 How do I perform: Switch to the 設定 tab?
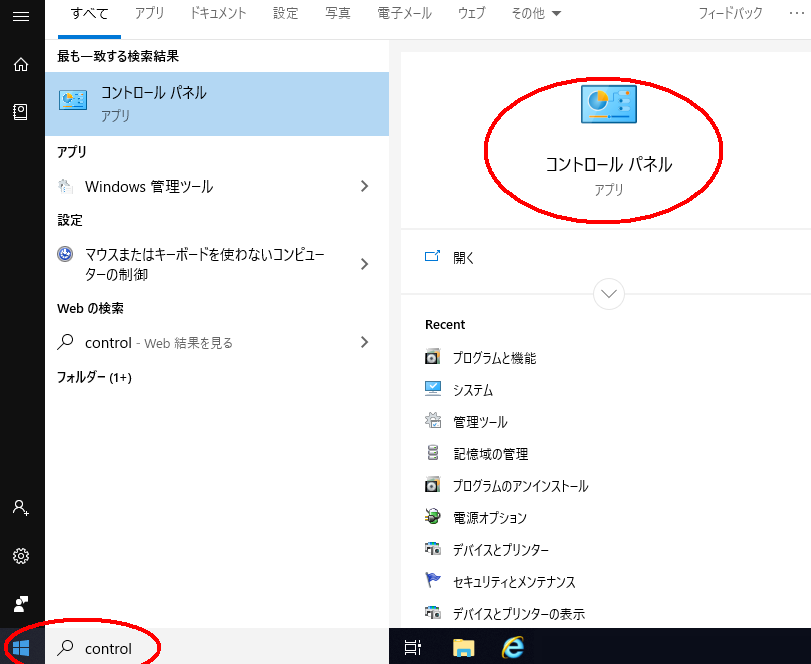pos(285,14)
